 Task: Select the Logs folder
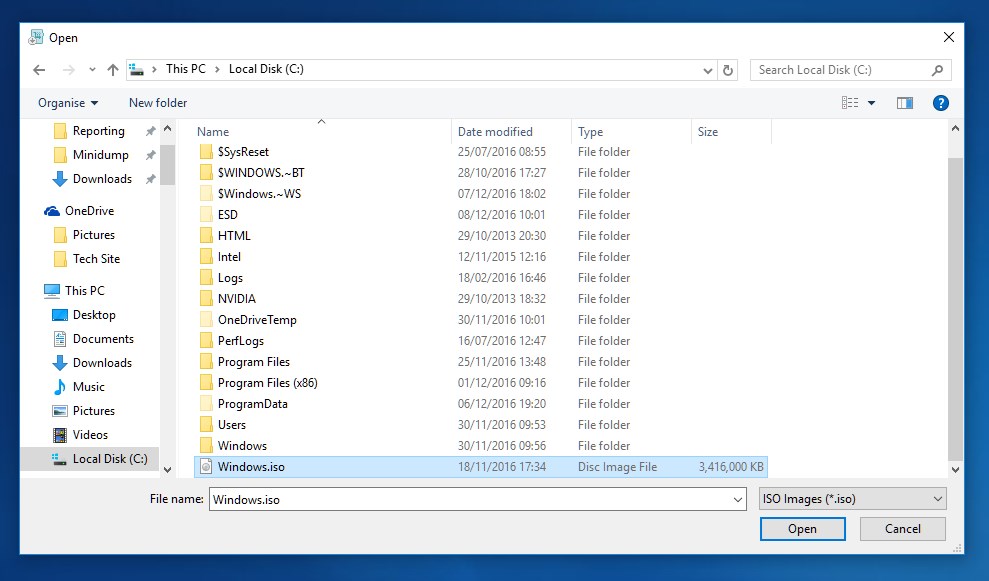(x=230, y=278)
